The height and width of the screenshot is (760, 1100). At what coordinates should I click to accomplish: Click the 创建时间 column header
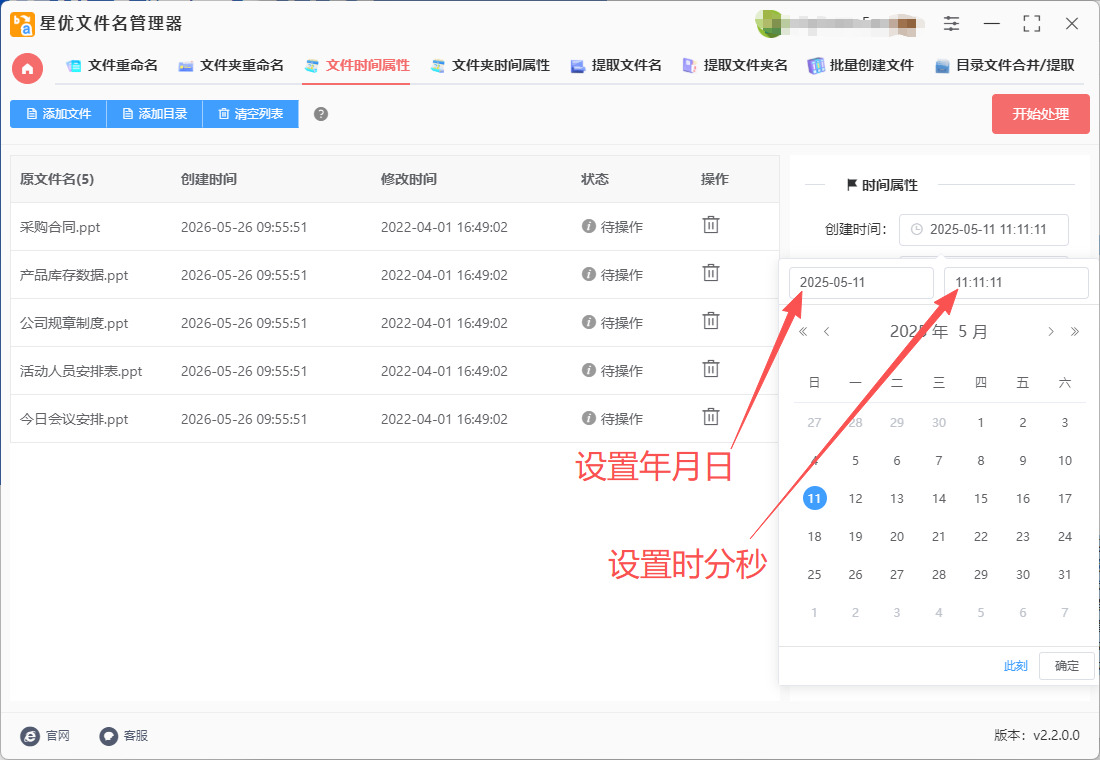pos(209,179)
